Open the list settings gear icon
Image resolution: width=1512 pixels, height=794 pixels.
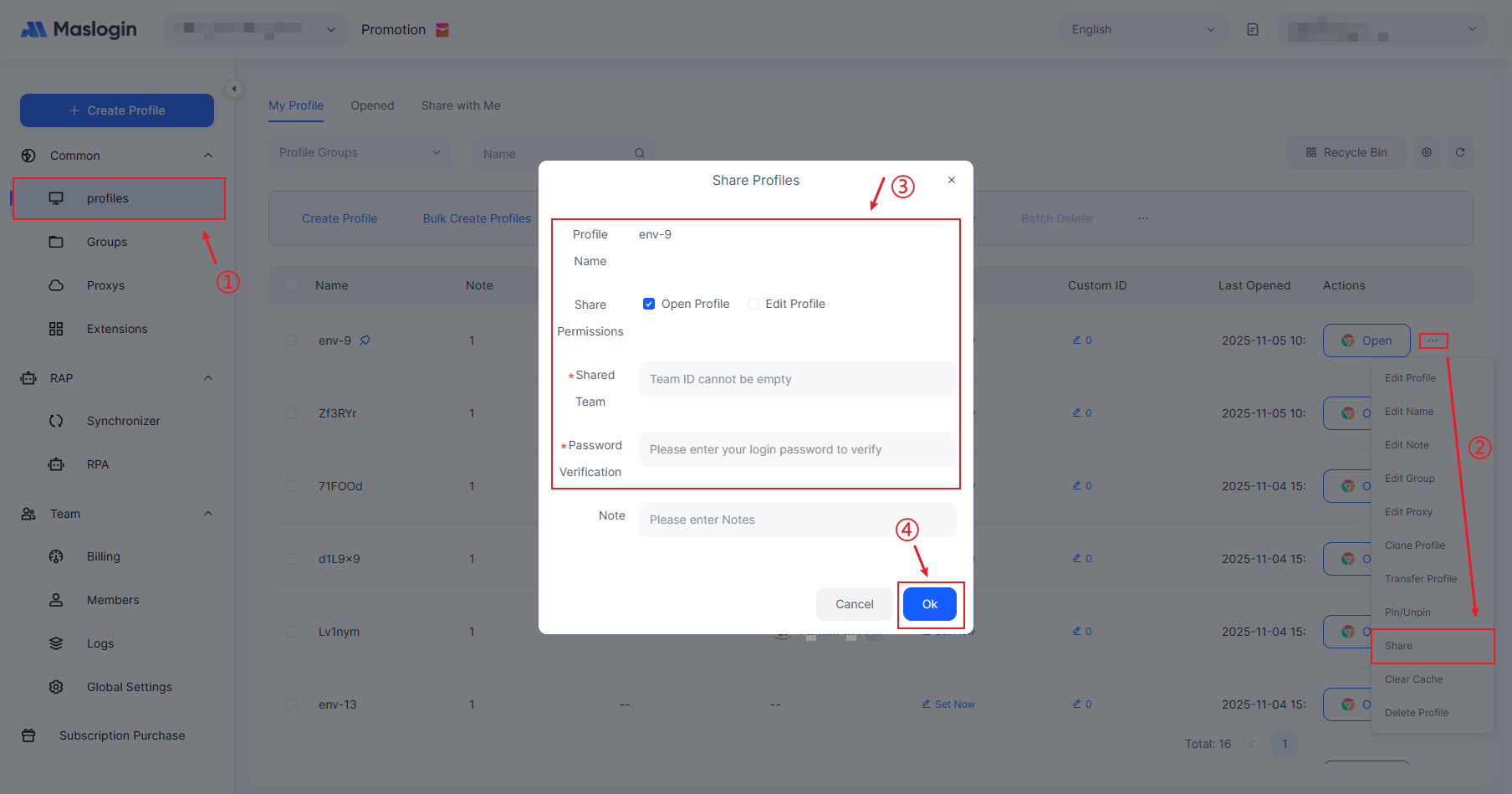point(1427,152)
